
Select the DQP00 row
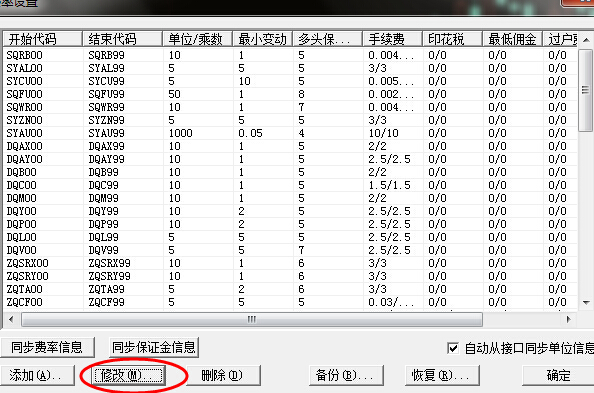(x=290, y=224)
